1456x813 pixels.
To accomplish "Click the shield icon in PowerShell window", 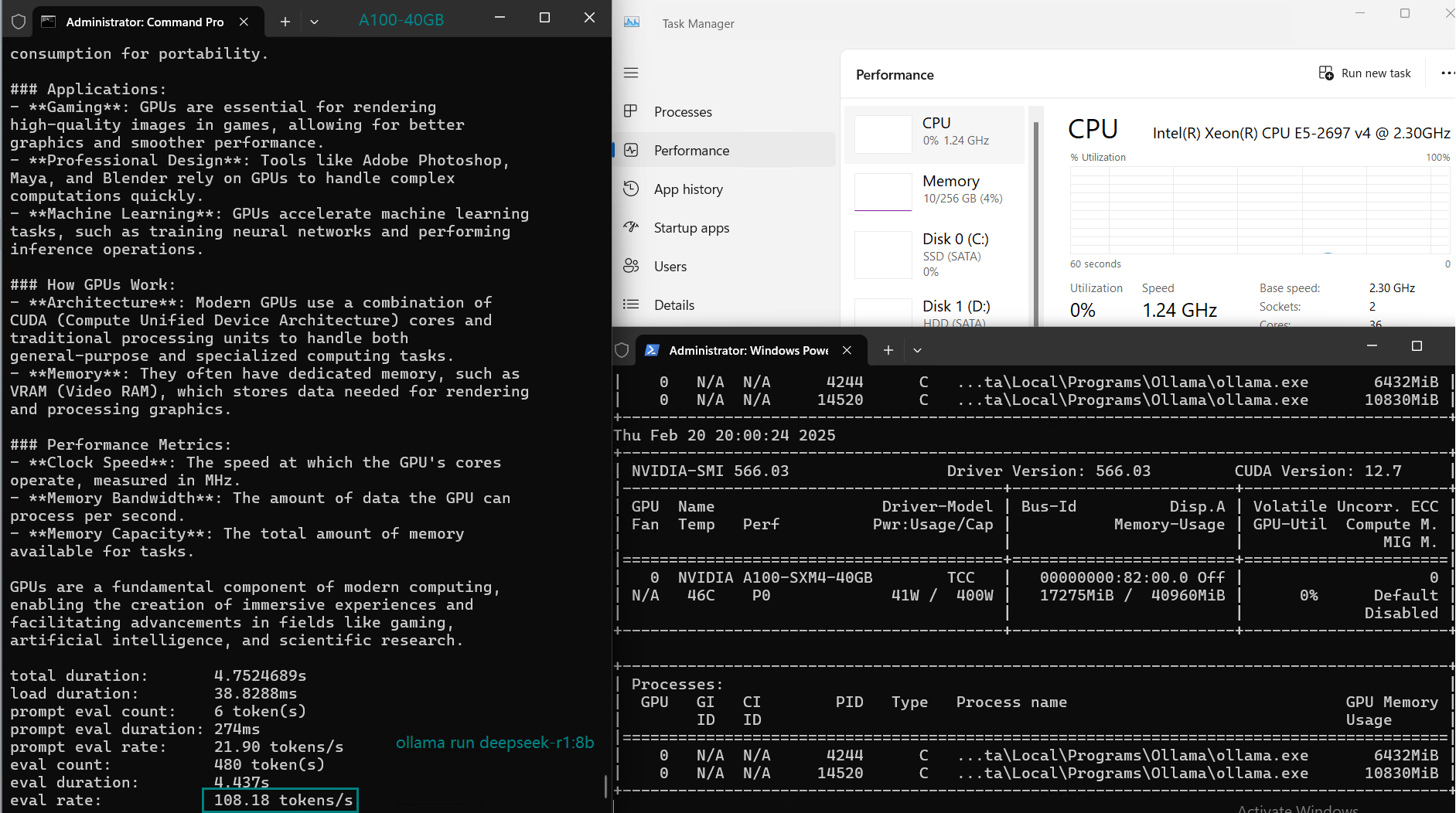I will coord(622,350).
